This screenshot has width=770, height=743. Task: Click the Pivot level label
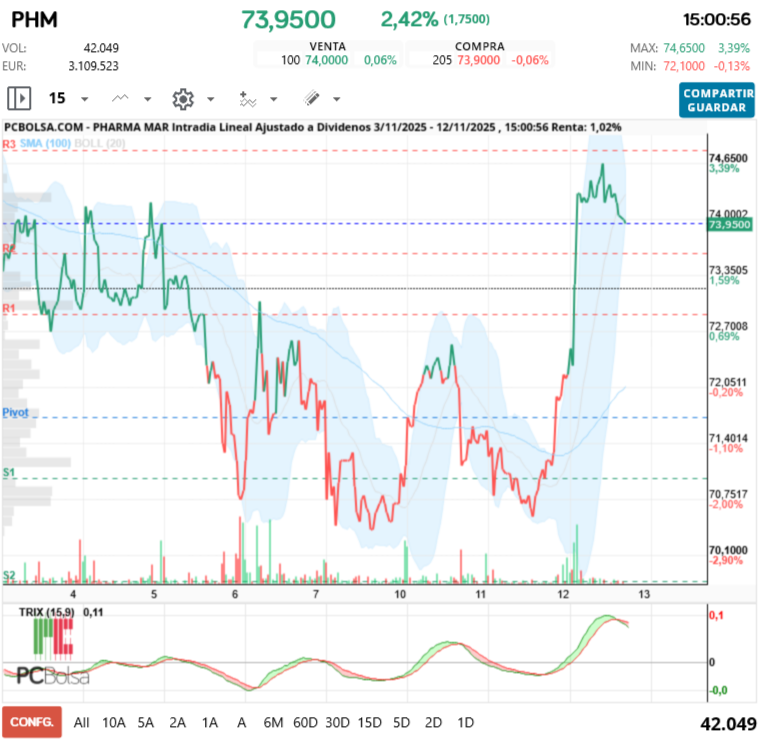(15, 412)
